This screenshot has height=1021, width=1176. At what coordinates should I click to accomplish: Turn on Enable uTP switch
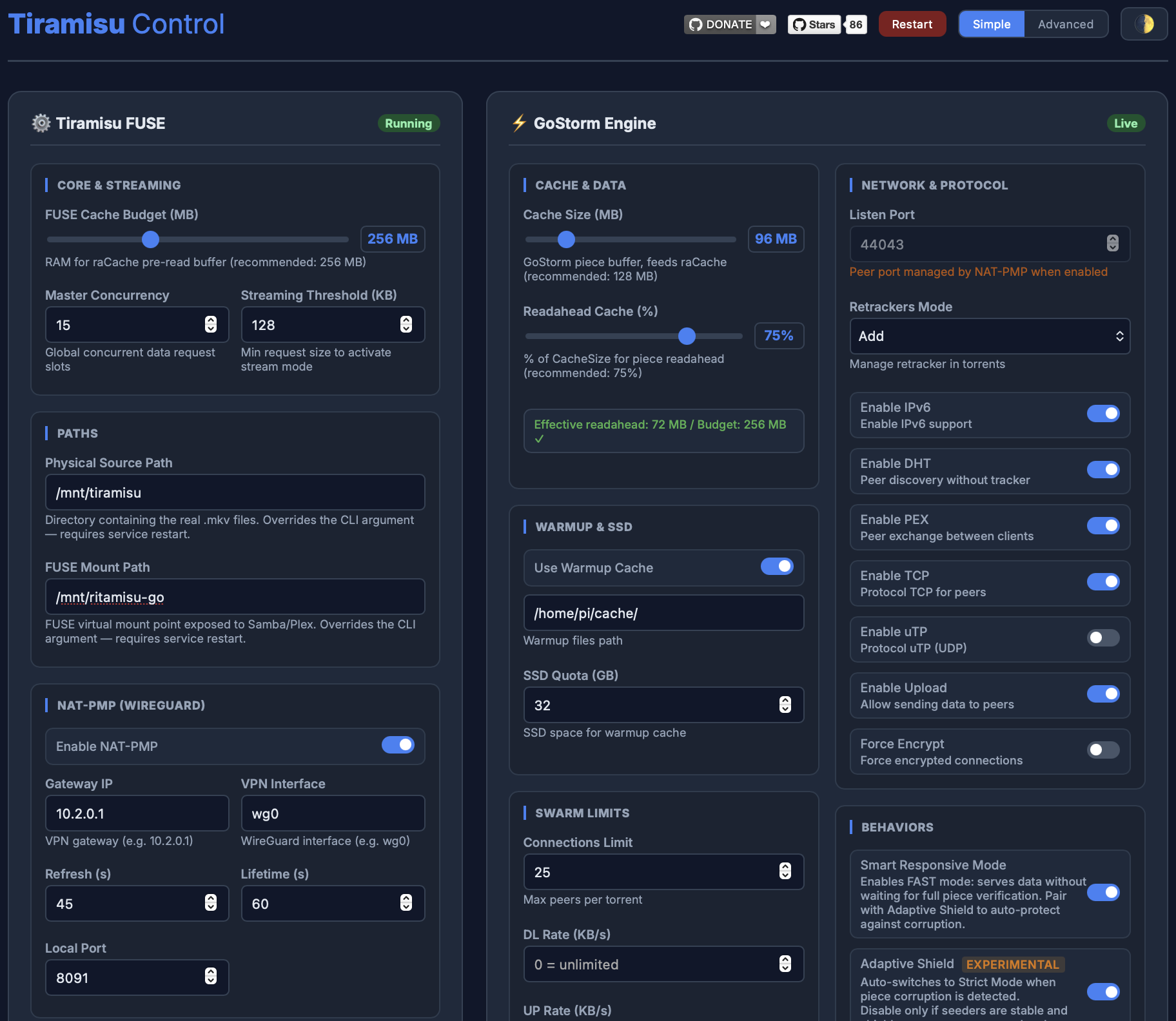[x=1103, y=637]
